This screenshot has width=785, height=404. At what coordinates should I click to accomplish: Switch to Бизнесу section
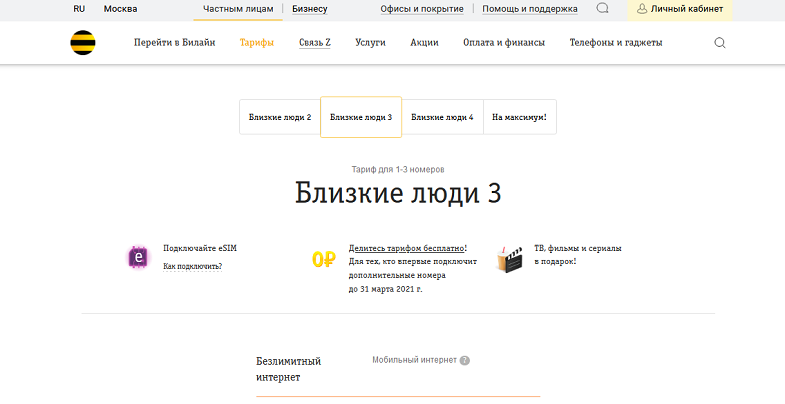click(309, 9)
